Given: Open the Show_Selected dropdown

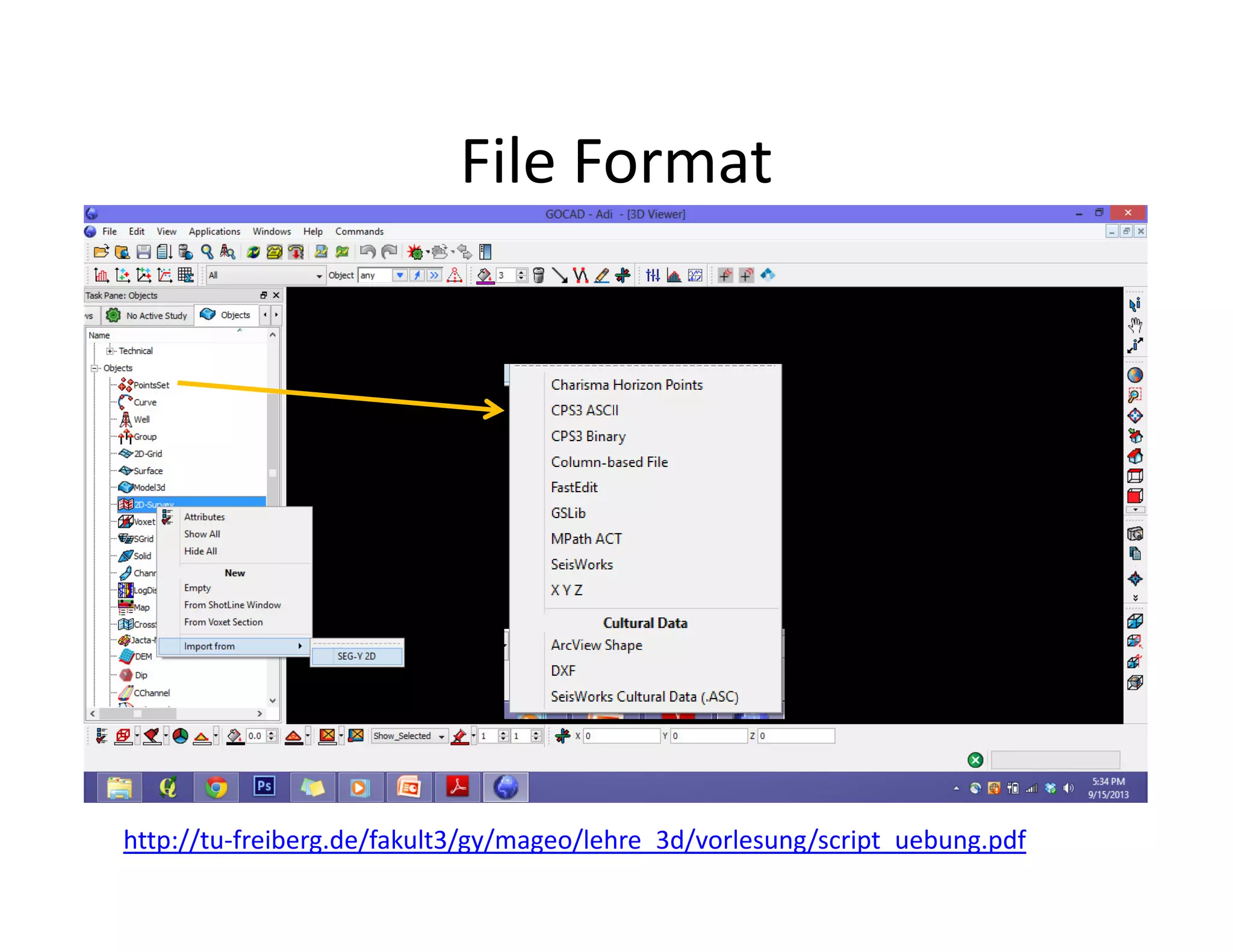Looking at the screenshot, I should click(409, 736).
